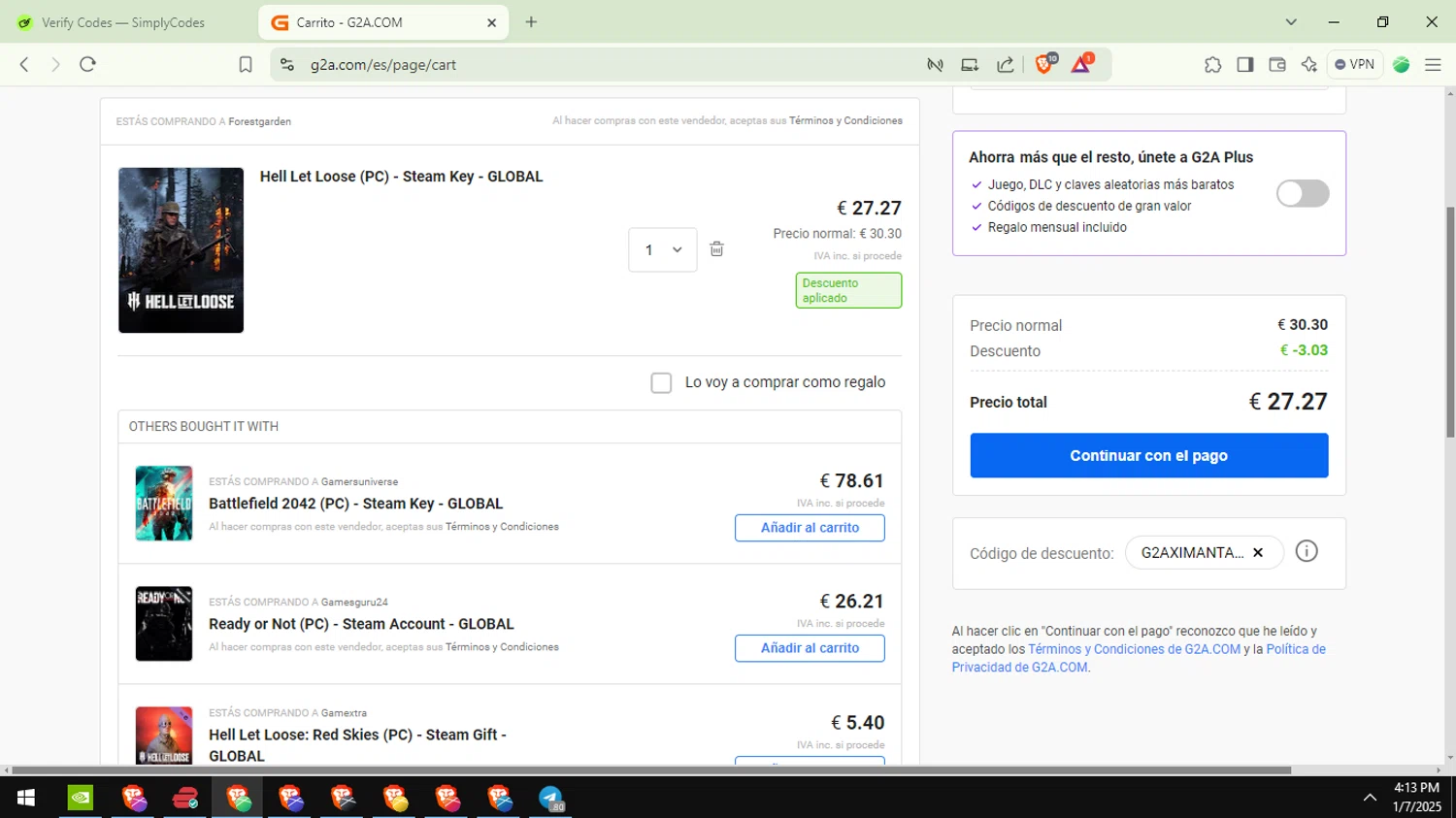Click the page vertical scrollbar thumb
This screenshot has height=818, width=1456.
click(1450, 322)
